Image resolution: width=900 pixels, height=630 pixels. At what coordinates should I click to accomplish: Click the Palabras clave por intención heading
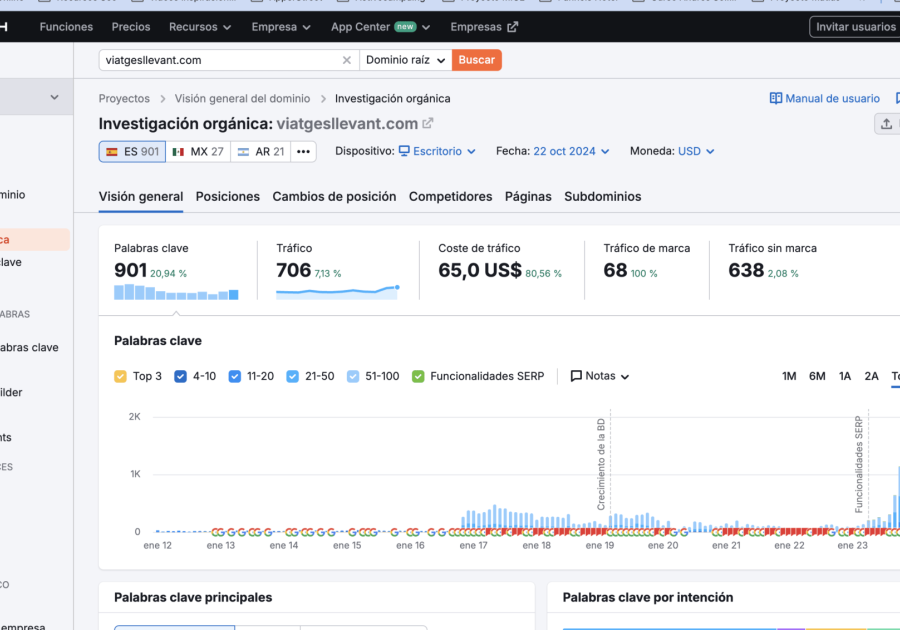coord(648,597)
